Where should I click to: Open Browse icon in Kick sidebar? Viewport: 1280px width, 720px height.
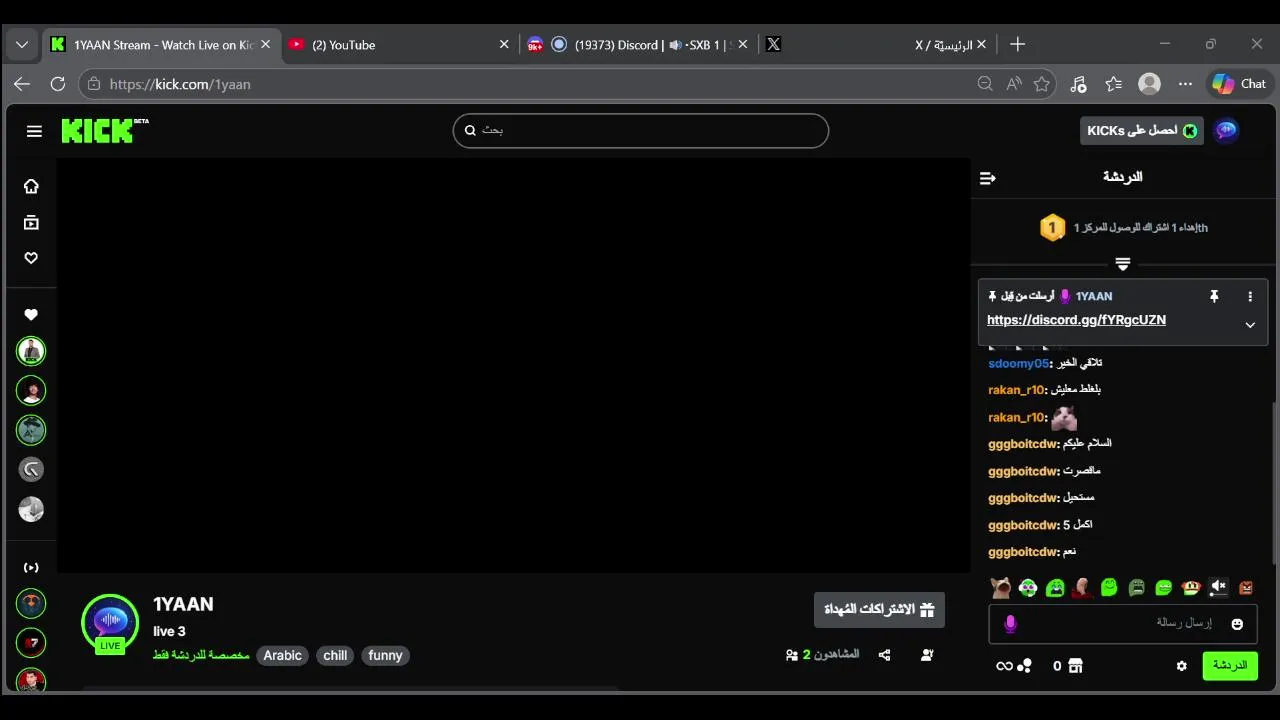pos(31,222)
